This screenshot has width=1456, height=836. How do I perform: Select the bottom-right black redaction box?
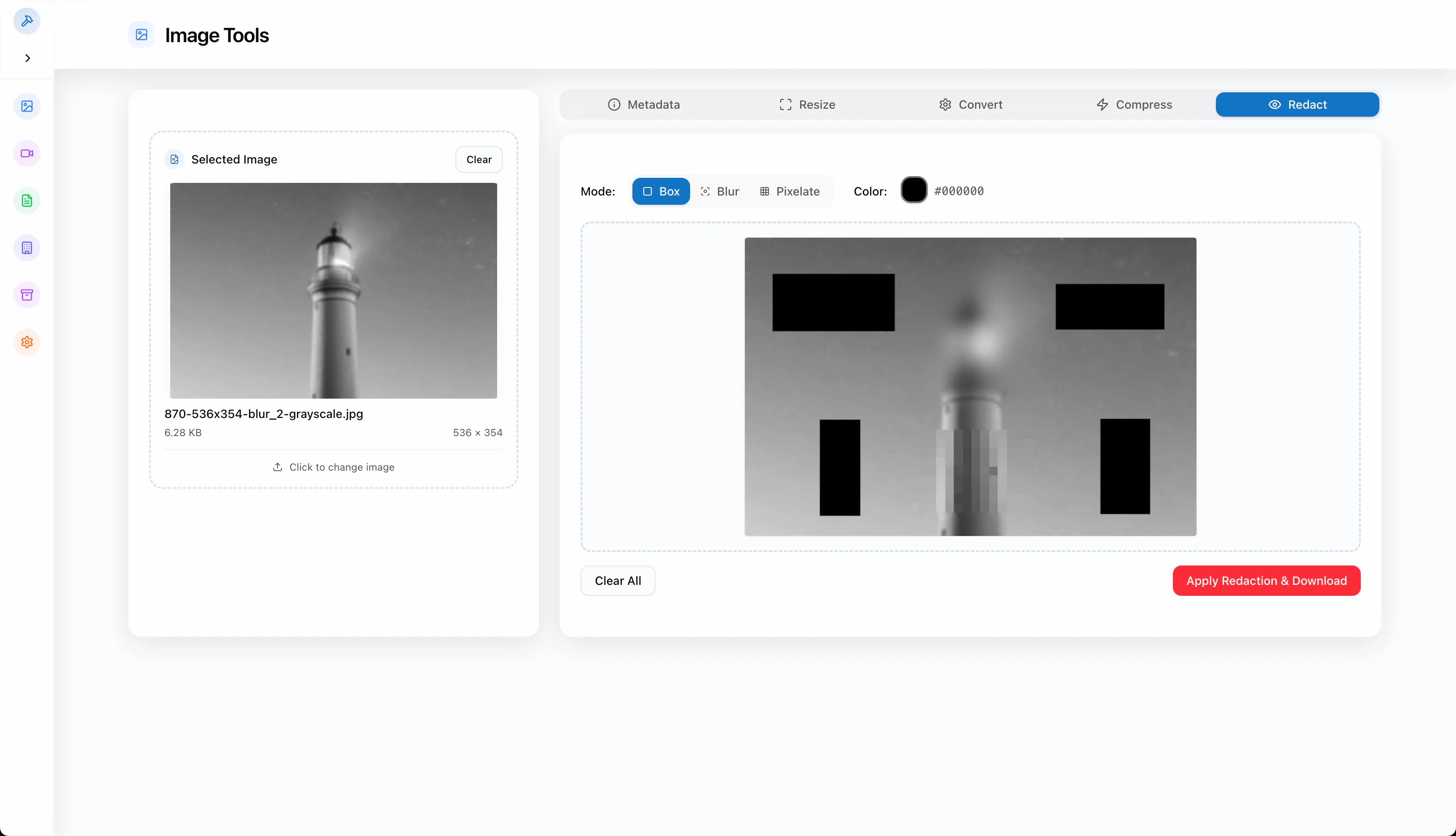point(1125,466)
